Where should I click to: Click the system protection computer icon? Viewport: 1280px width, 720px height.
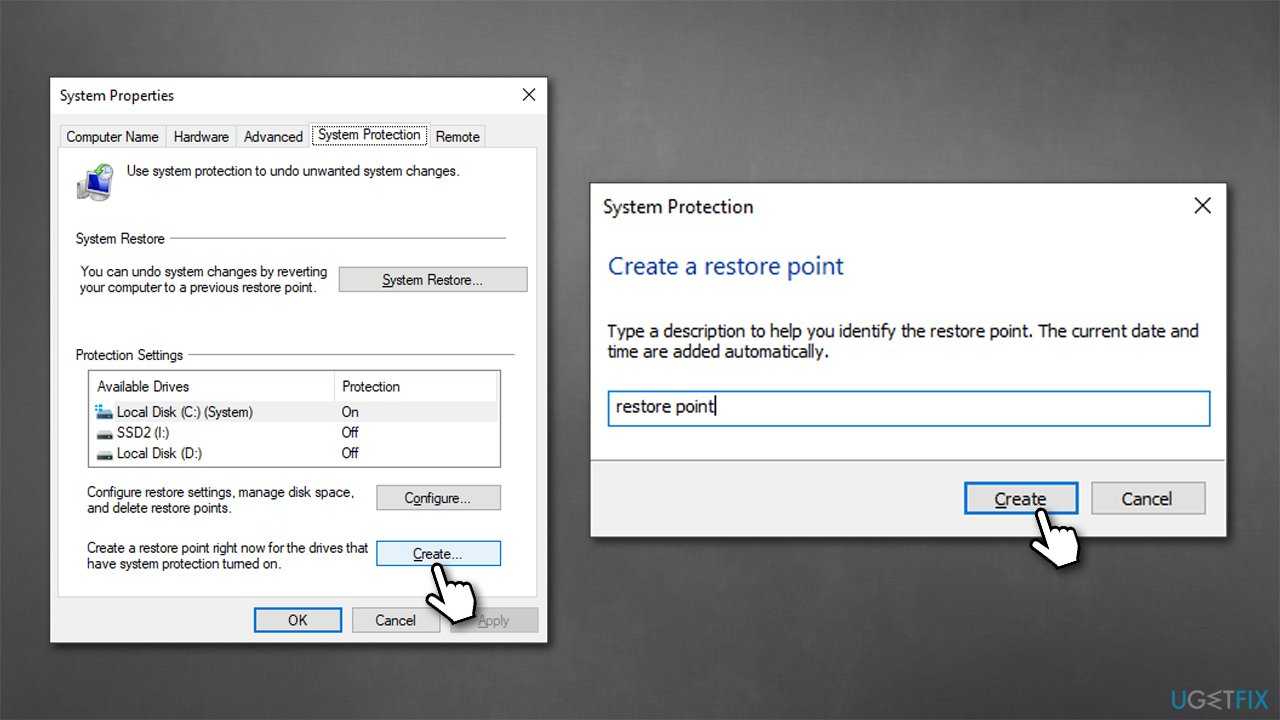(95, 181)
